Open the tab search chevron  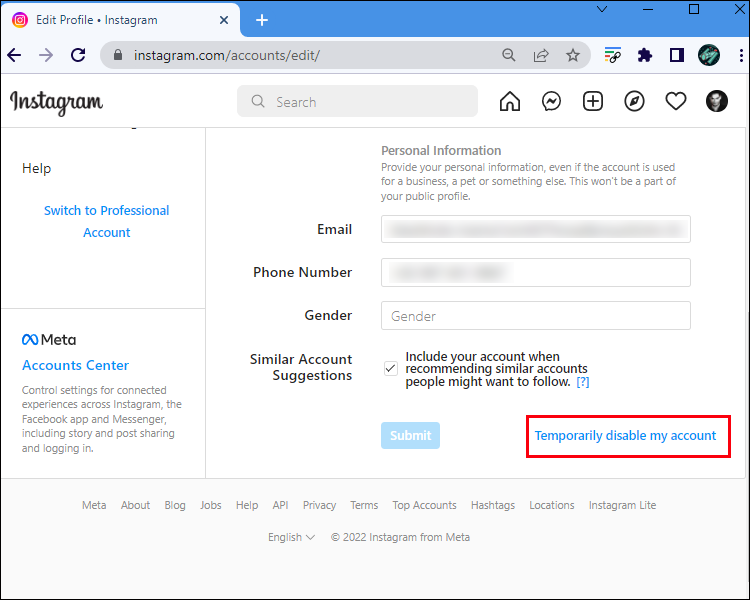pyautogui.click(x=602, y=9)
